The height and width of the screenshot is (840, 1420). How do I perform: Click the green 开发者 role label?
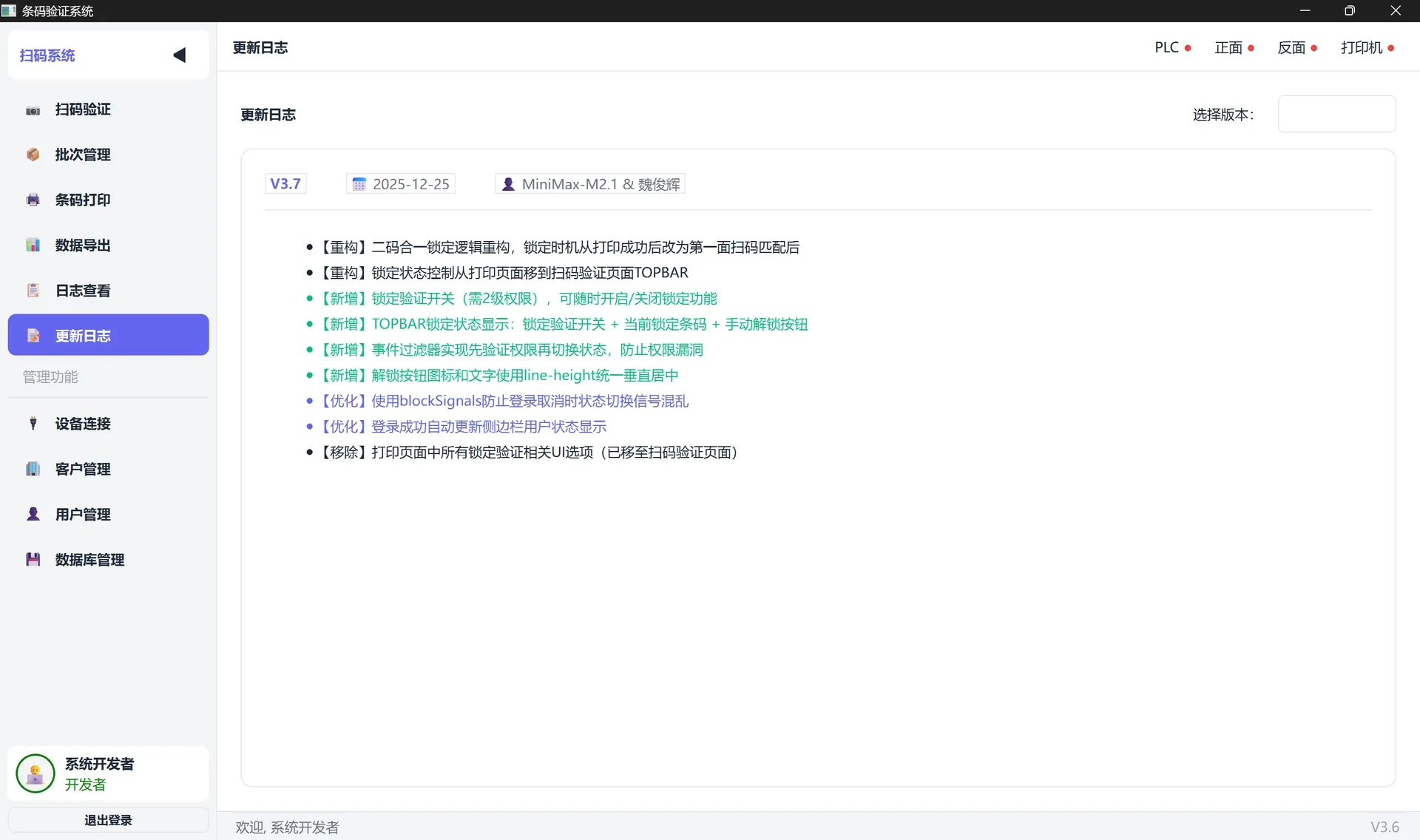(85, 785)
